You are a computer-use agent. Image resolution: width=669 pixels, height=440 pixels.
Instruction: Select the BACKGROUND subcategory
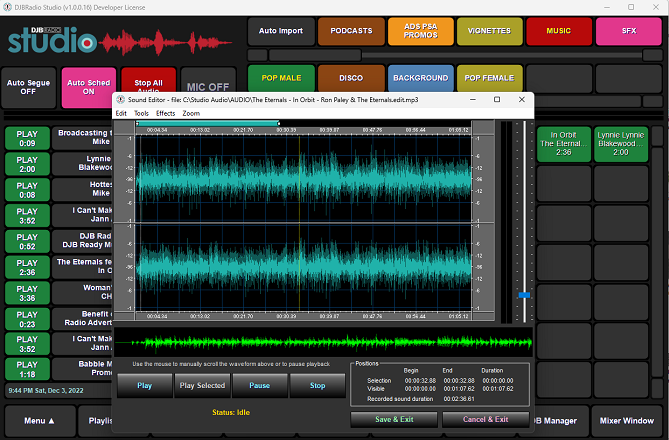point(421,78)
